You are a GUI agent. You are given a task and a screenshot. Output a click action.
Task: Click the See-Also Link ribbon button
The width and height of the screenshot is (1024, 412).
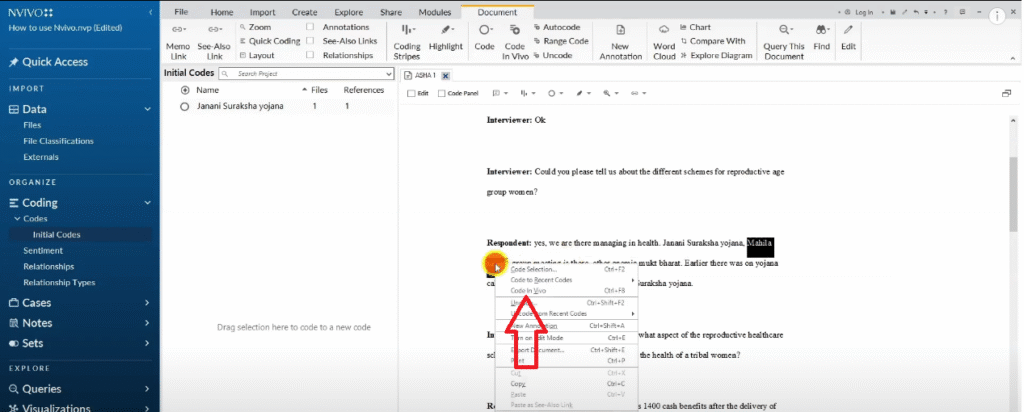[214, 42]
